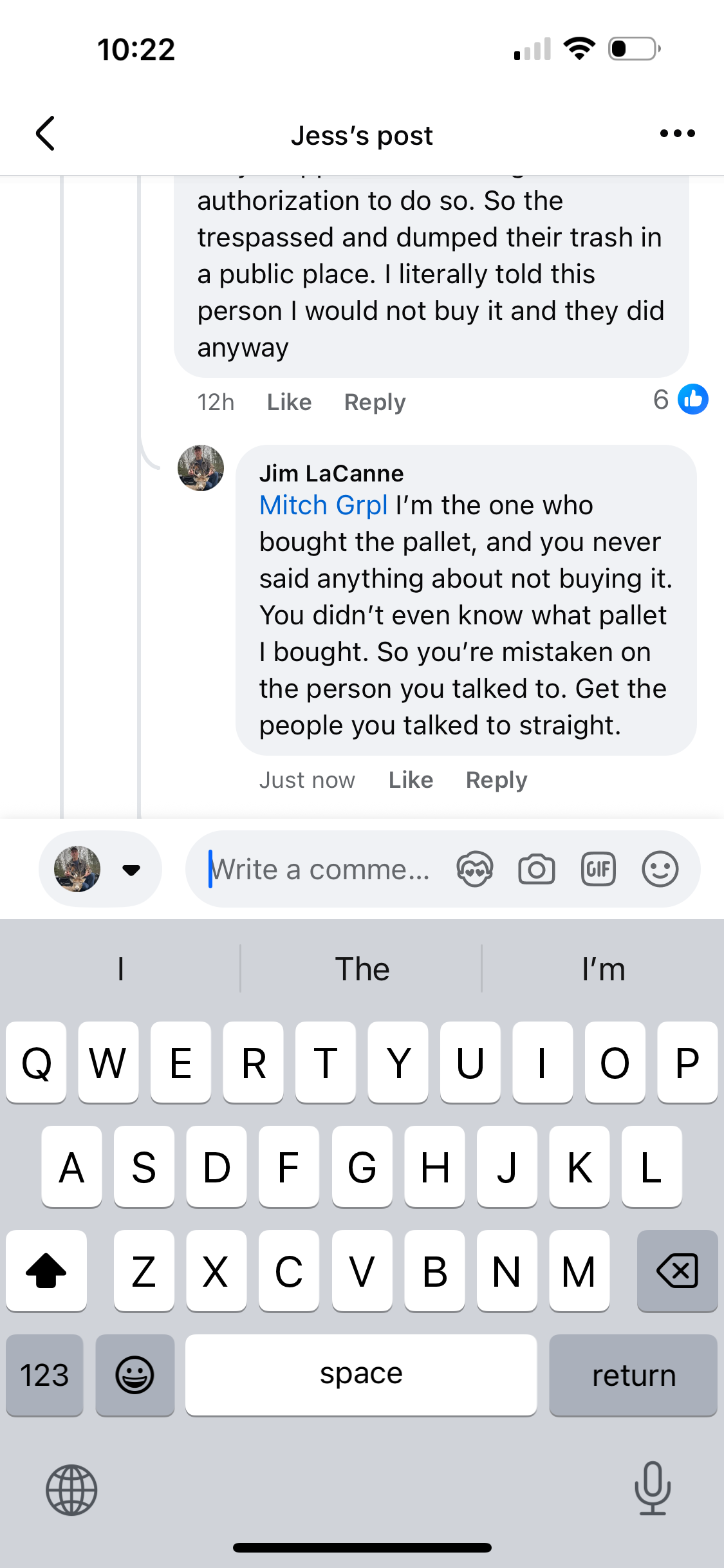This screenshot has width=724, height=1568.
Task: Toggle the shift key on the keyboard
Action: coord(46,1271)
